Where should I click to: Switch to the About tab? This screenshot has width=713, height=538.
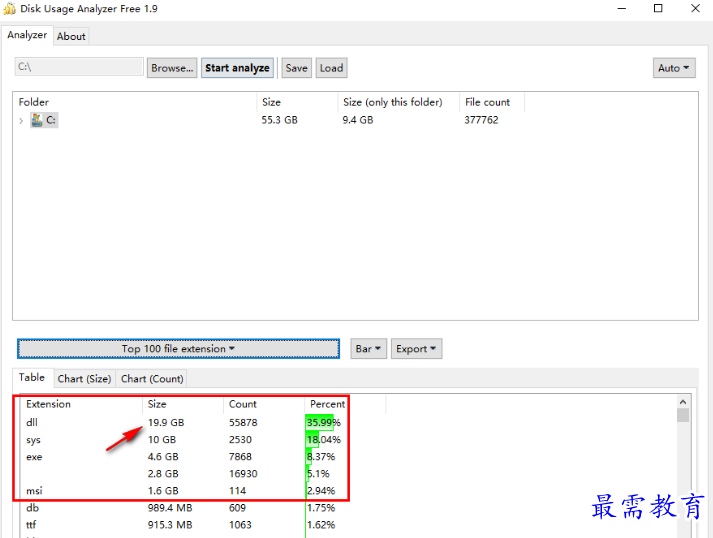coord(71,36)
